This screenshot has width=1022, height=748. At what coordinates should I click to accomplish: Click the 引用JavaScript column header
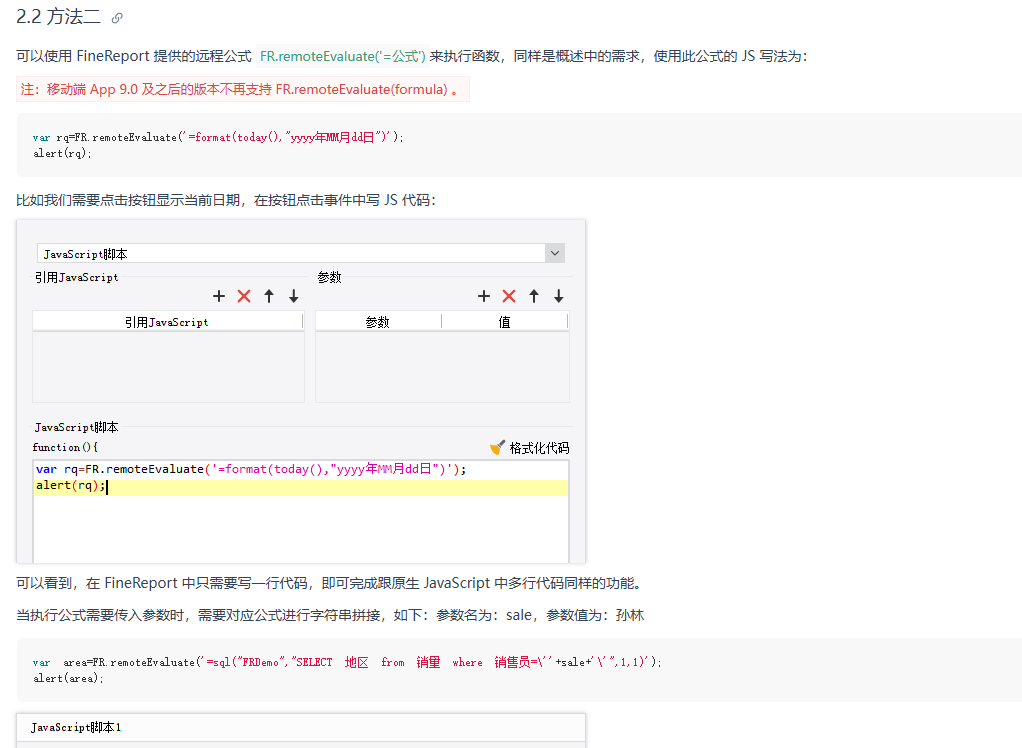[168, 322]
